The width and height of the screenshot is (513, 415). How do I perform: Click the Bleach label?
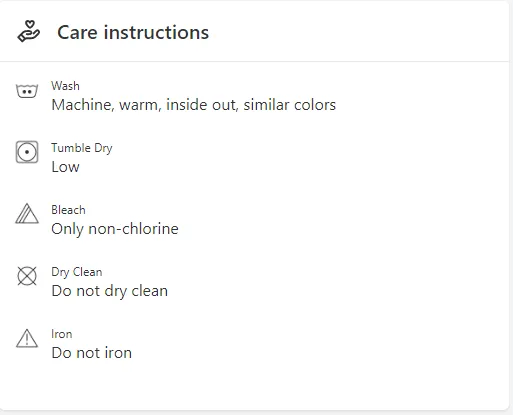click(x=68, y=210)
